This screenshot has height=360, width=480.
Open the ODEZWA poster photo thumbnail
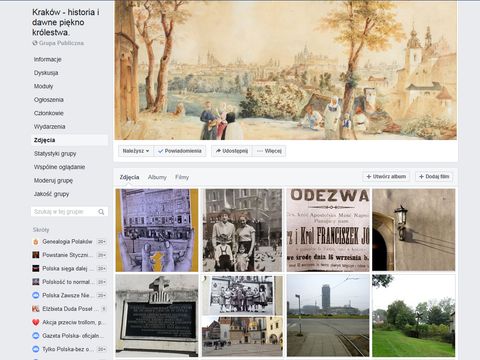tap(328, 230)
